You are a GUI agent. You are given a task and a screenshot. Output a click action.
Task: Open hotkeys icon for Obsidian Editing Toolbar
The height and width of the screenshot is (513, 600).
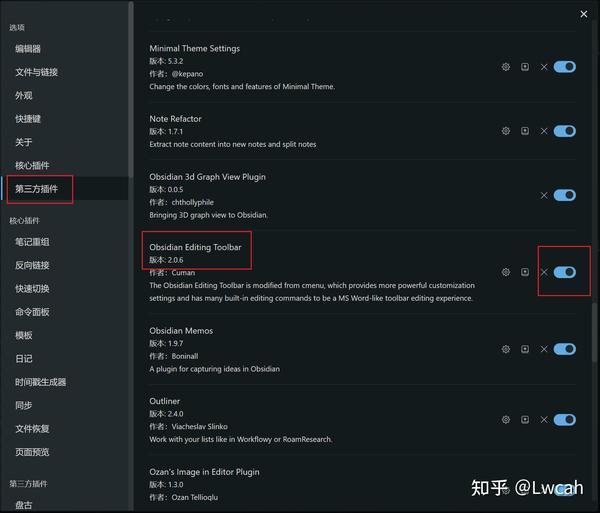click(525, 272)
